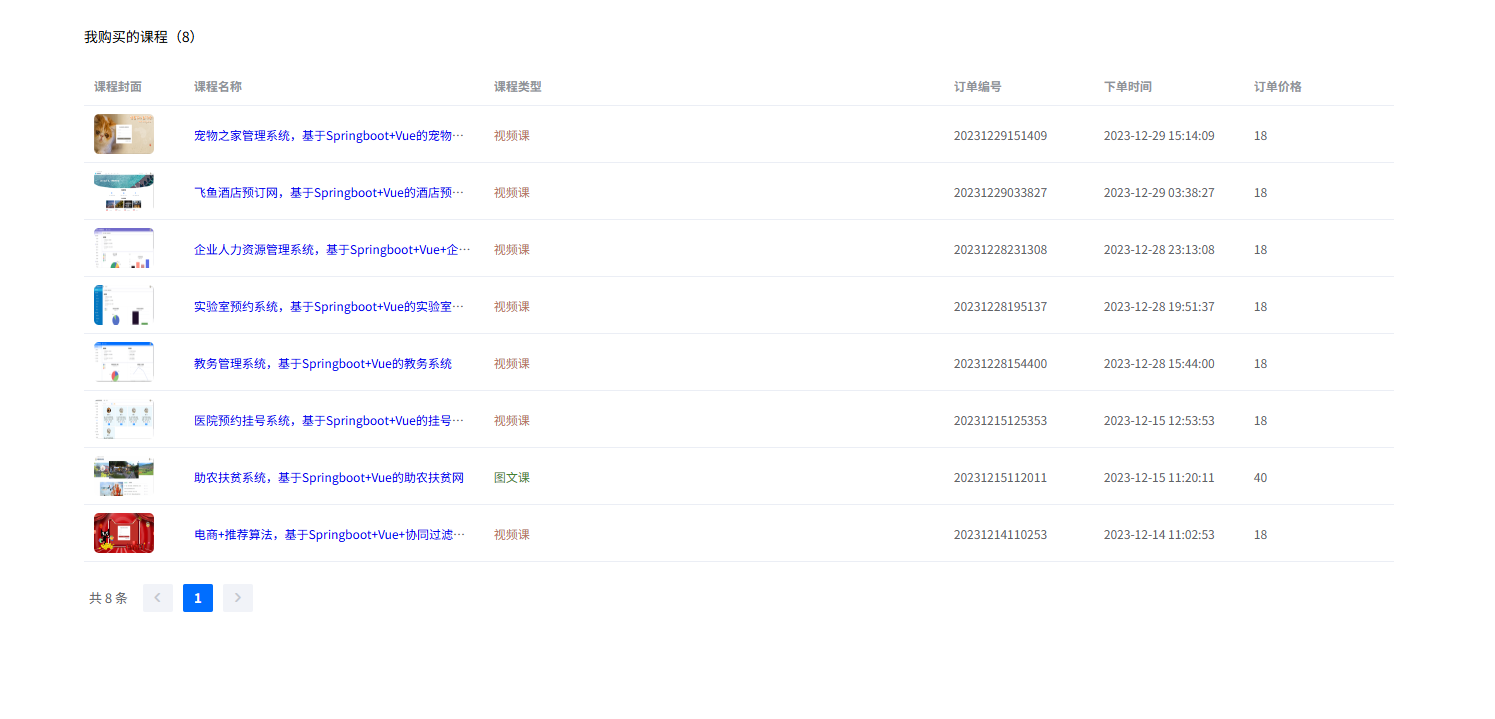Click order time 2023-12-28 19:51:37
1495x719 pixels.
pos(1159,306)
